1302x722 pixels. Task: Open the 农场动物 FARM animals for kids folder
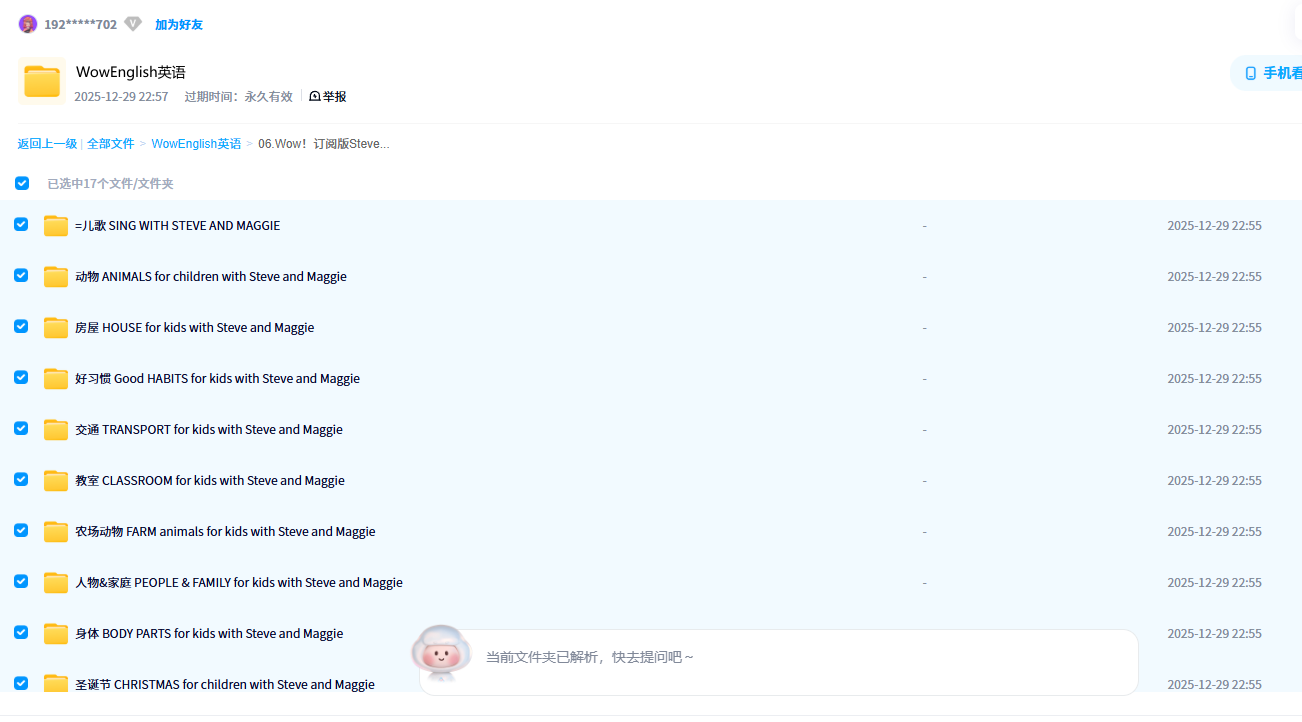click(x=225, y=532)
